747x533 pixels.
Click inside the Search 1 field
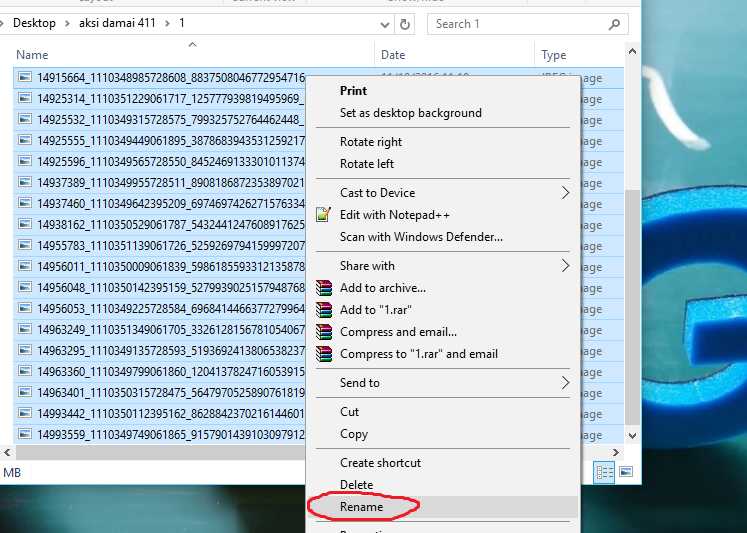click(519, 24)
